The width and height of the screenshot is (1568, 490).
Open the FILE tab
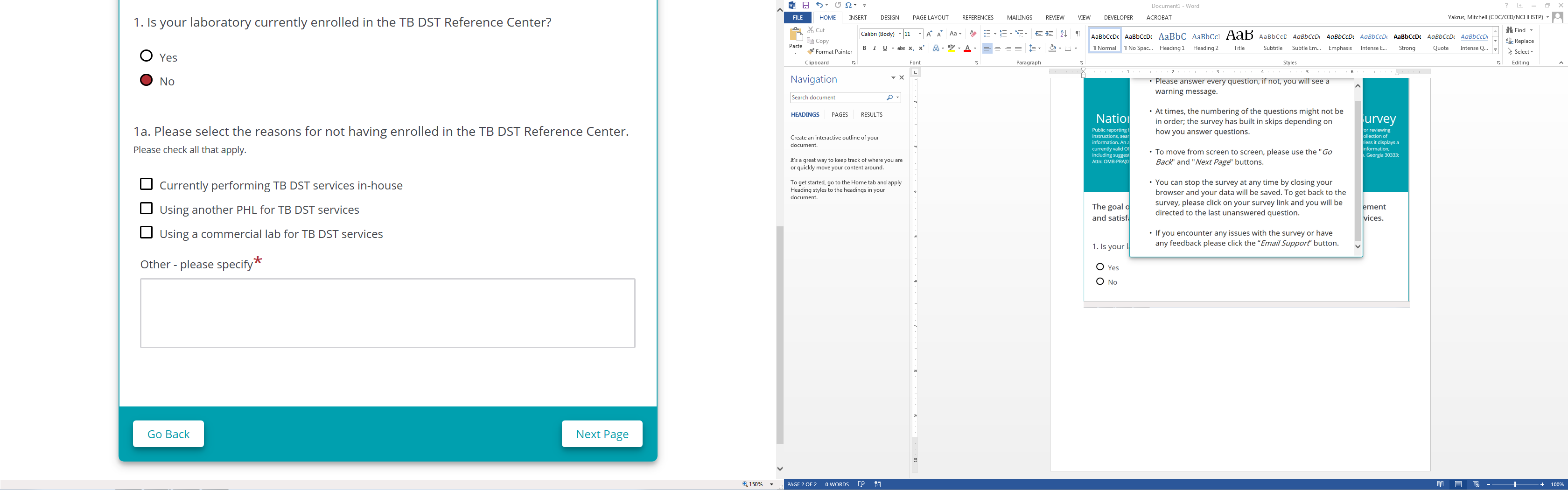[798, 18]
